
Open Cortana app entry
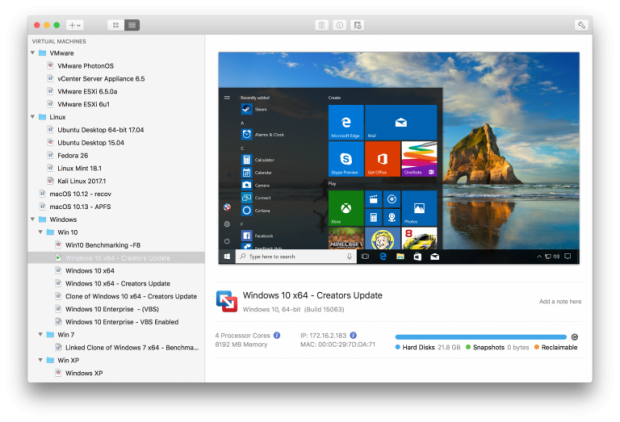point(256,210)
